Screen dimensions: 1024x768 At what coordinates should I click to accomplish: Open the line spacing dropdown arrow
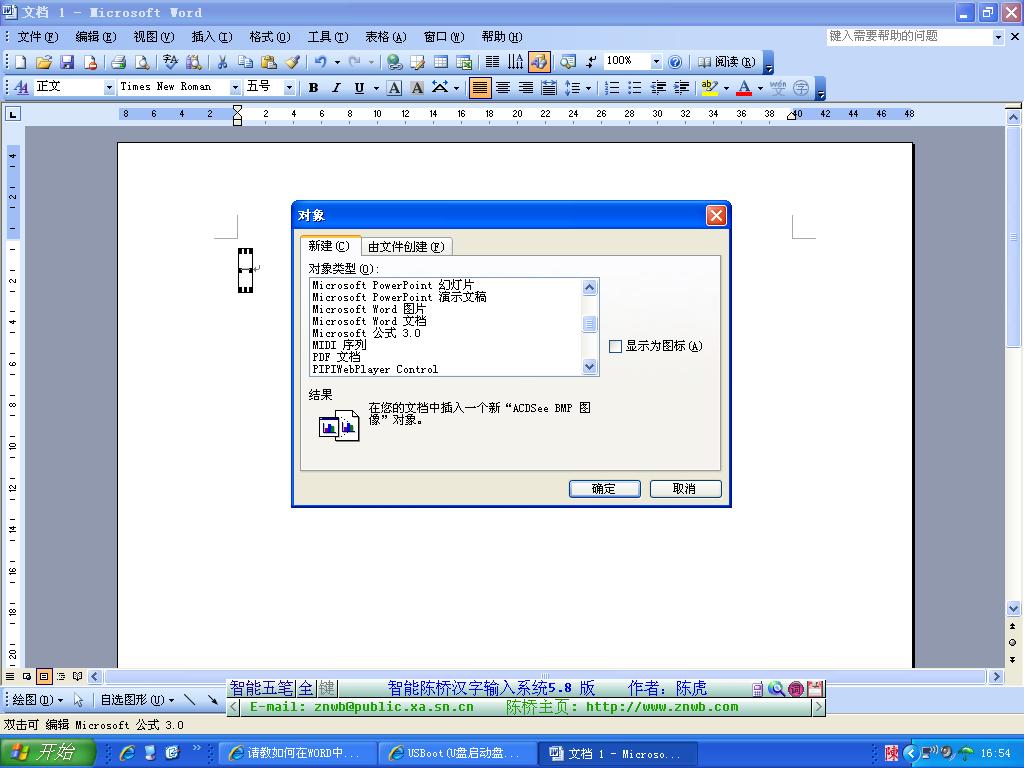(588, 88)
